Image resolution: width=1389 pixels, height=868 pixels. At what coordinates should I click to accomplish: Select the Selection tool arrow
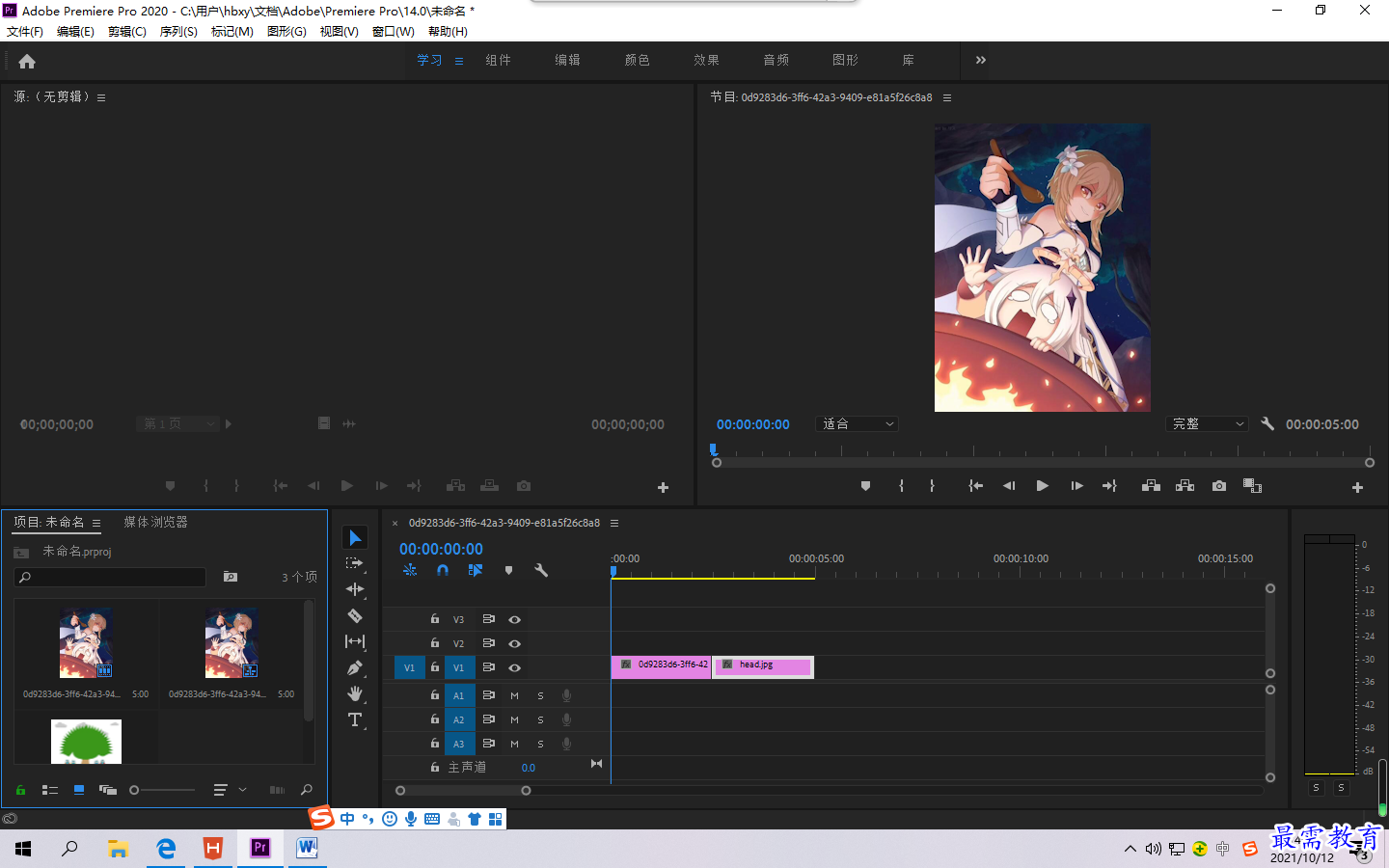click(x=355, y=537)
